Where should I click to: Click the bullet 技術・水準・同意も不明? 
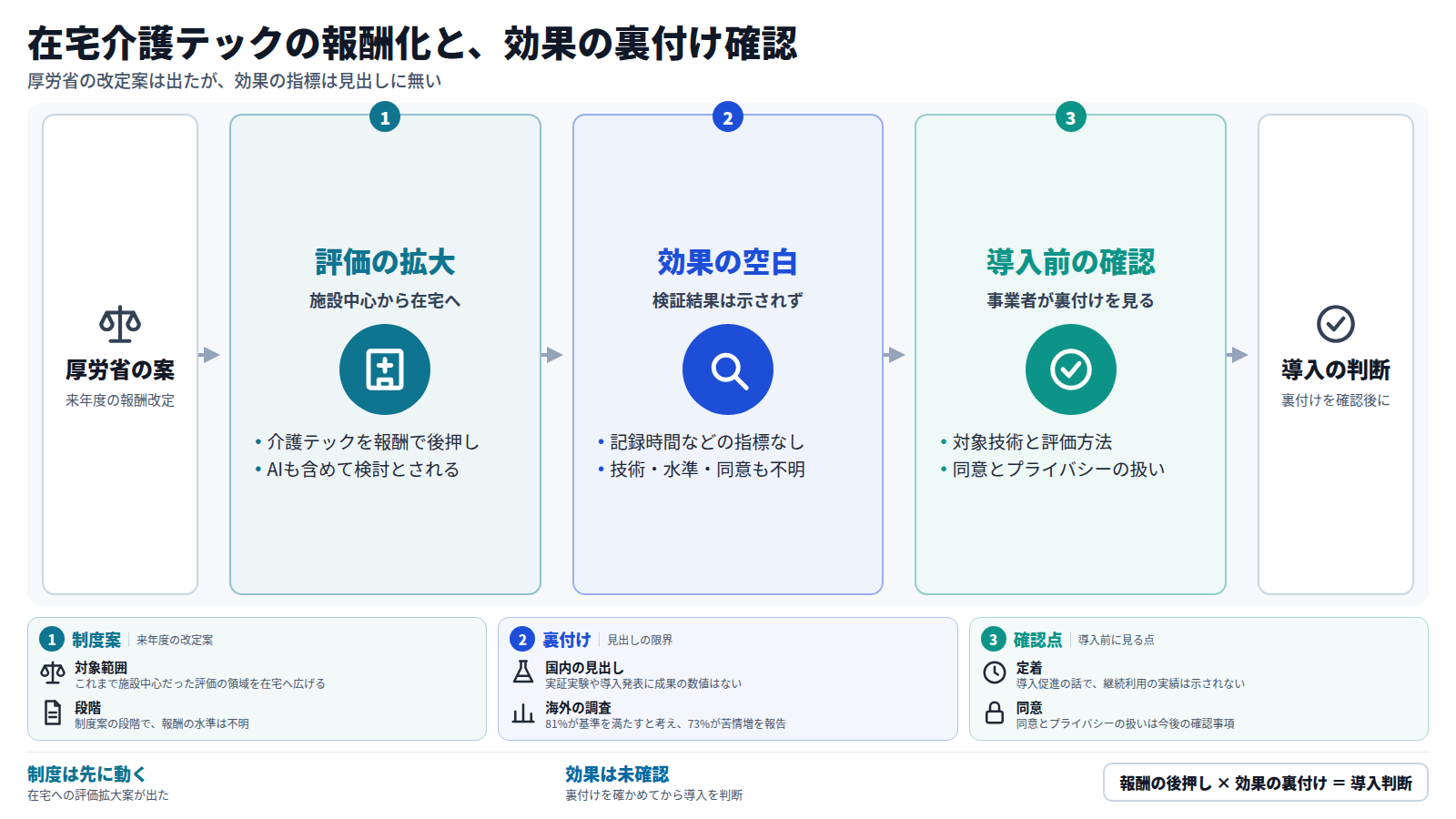click(x=701, y=470)
